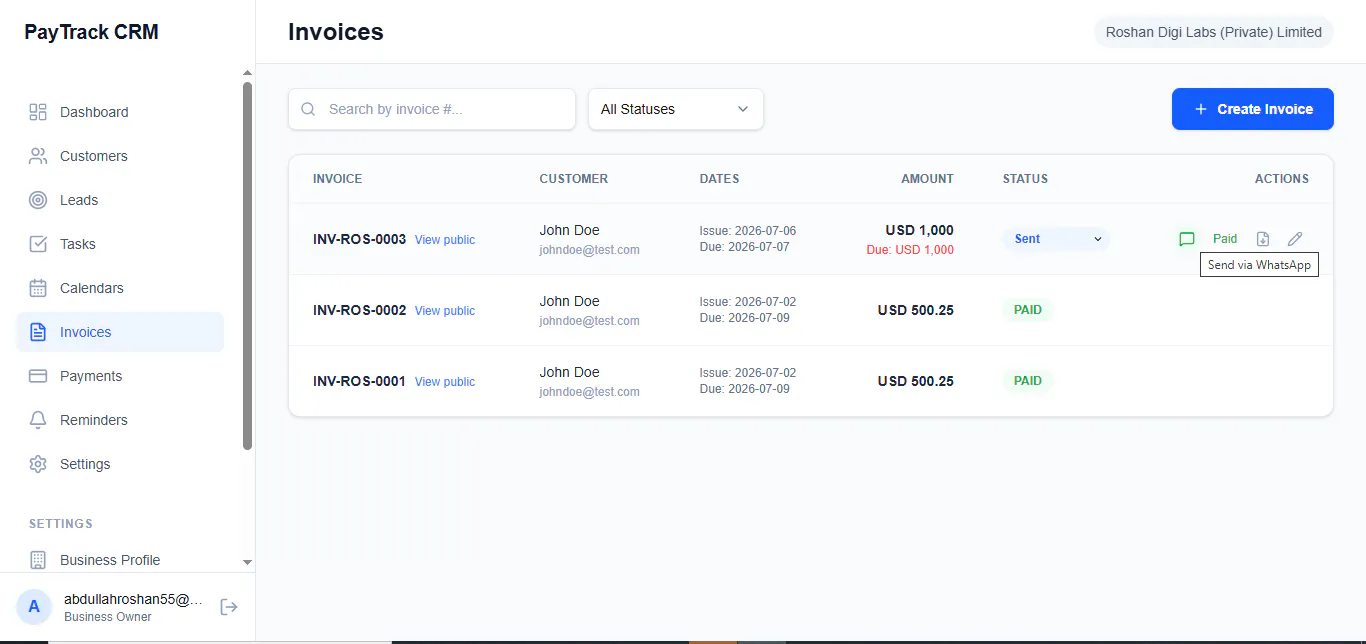The height and width of the screenshot is (644, 1366).
Task: Open the Tasks menu item
Action: [120, 244]
